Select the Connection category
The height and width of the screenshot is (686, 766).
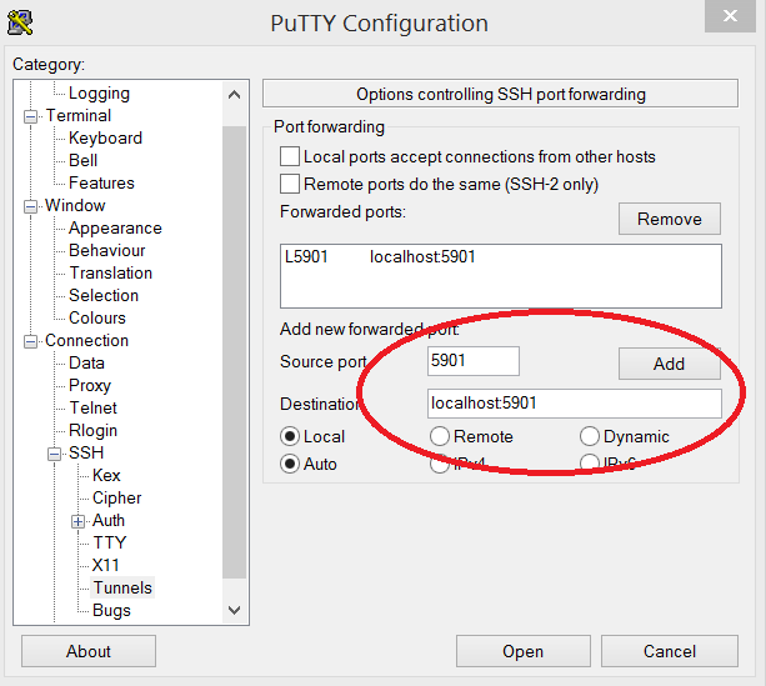click(87, 340)
